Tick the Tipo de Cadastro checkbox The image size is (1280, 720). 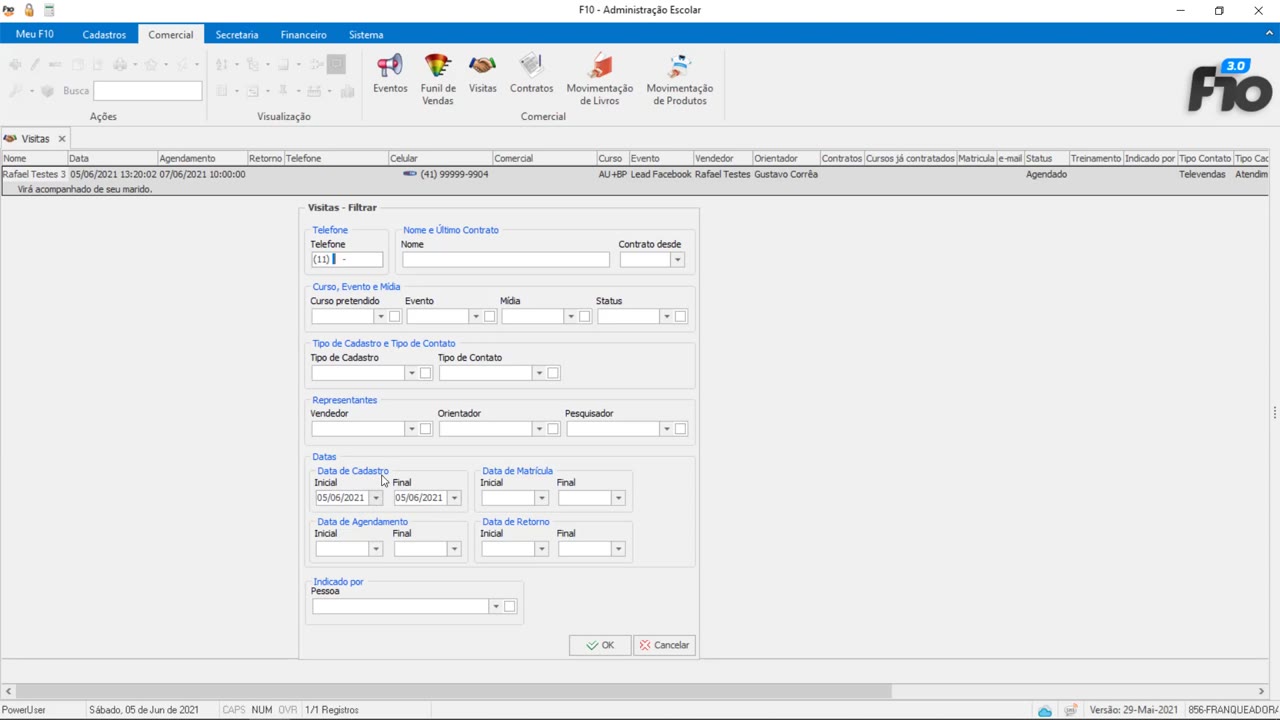tap(426, 373)
